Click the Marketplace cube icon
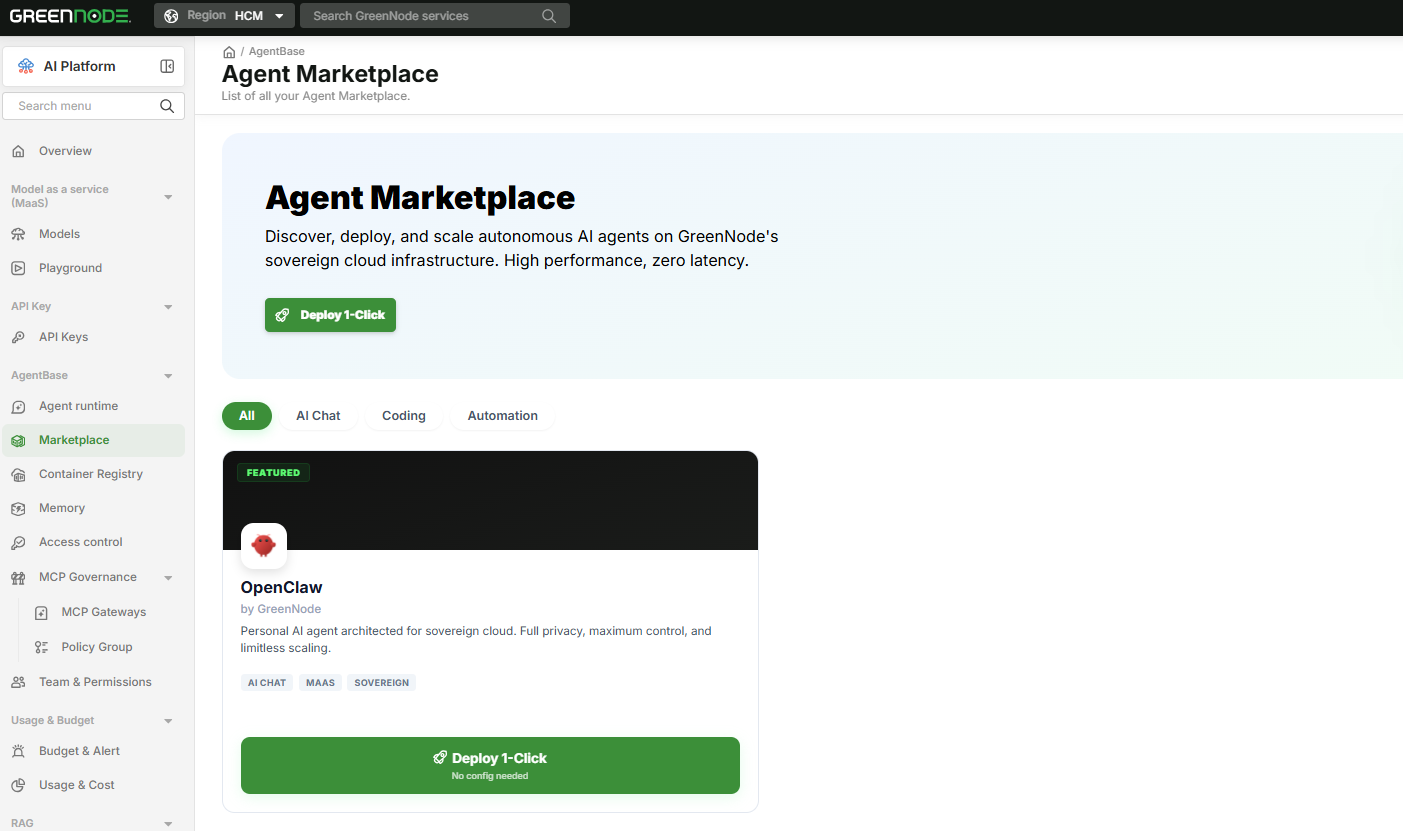1403x831 pixels. tap(18, 440)
